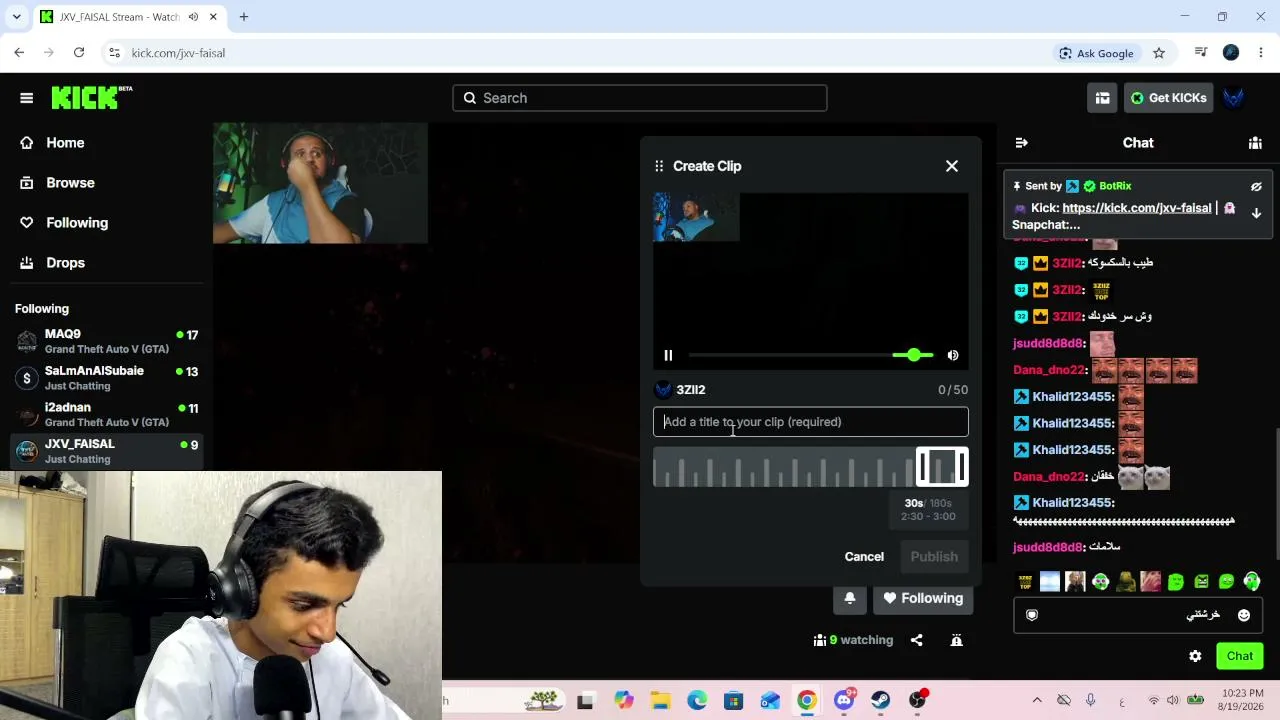Screen dimensions: 1280x720
Task: Show hidden system tray icons
Action: [x=1037, y=700]
